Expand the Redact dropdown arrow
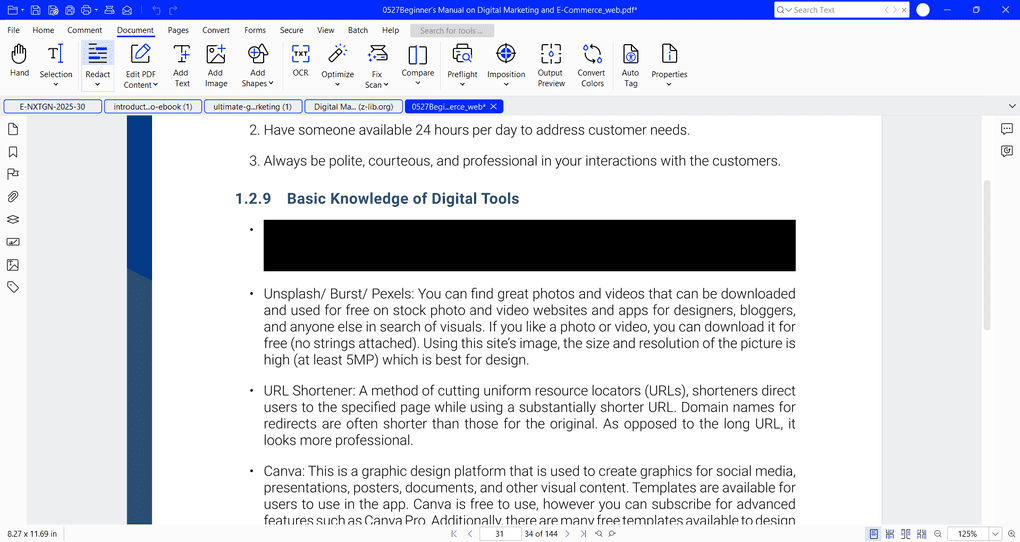 point(98,85)
